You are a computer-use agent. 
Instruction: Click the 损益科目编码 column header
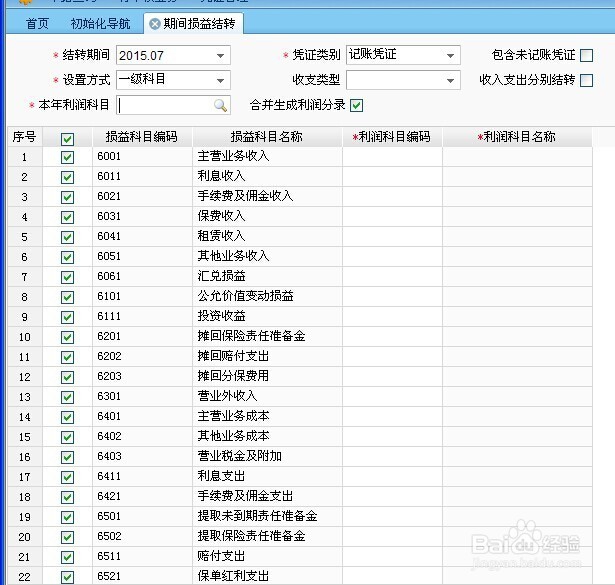[142, 137]
